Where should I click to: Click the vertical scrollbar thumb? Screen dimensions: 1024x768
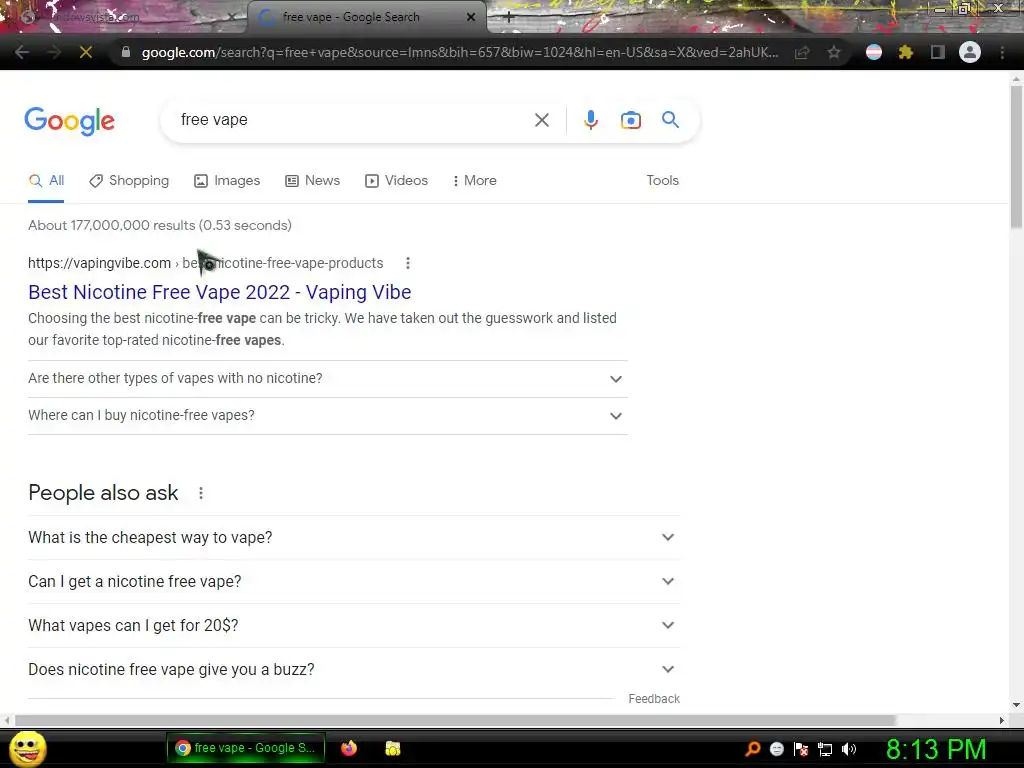point(1016,157)
